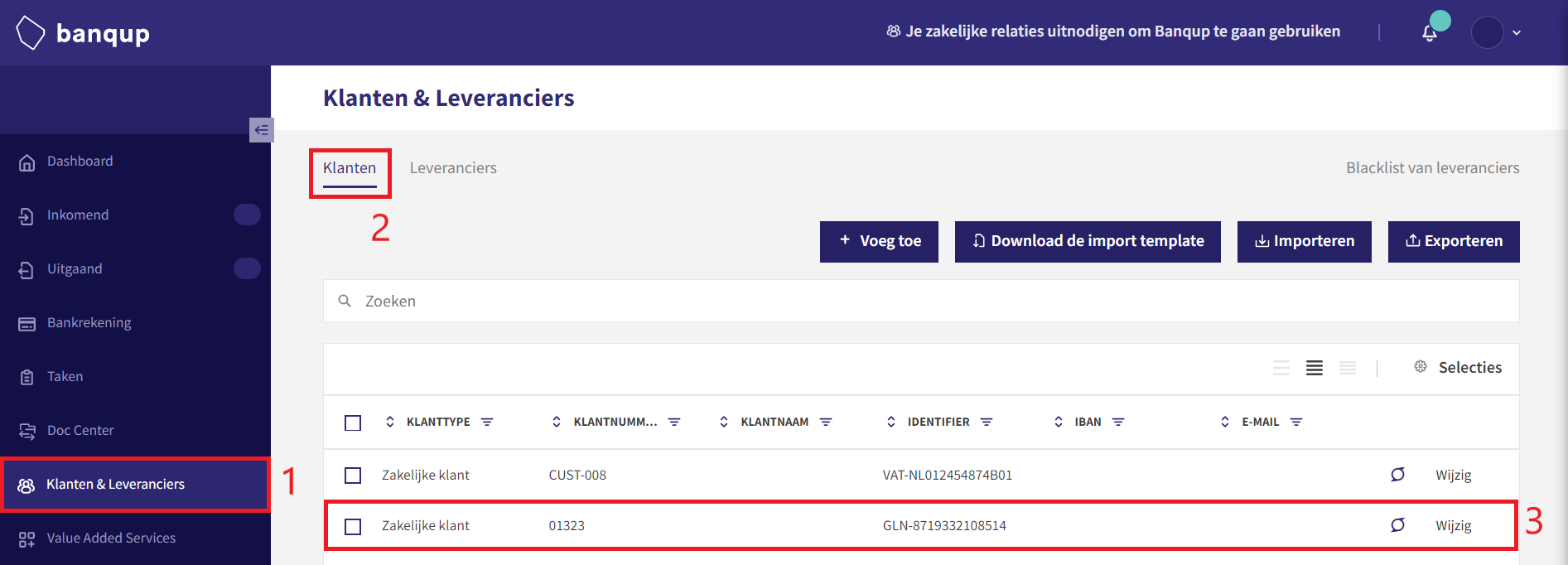Screen dimensions: 1568x565
Task: Click Wijzig for the 01323 customer
Action: pyautogui.click(x=1454, y=526)
